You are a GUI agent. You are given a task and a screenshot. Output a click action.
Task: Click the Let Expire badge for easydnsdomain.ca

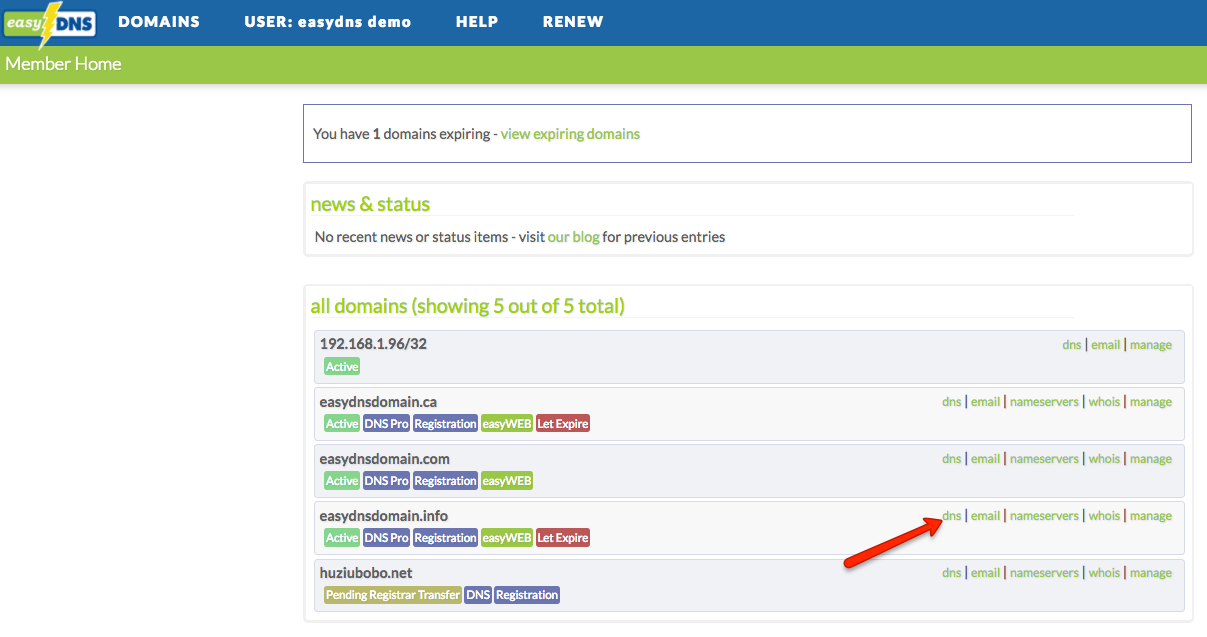pyautogui.click(x=563, y=424)
